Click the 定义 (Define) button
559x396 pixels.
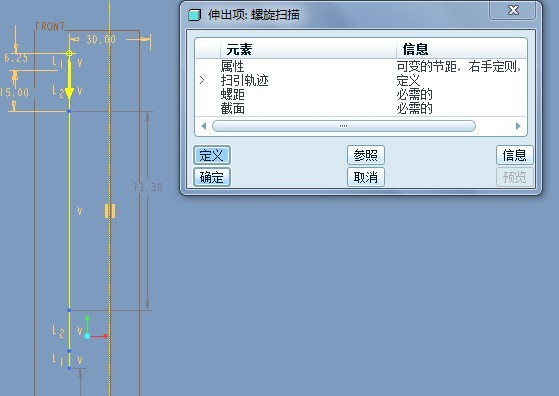[x=212, y=155]
